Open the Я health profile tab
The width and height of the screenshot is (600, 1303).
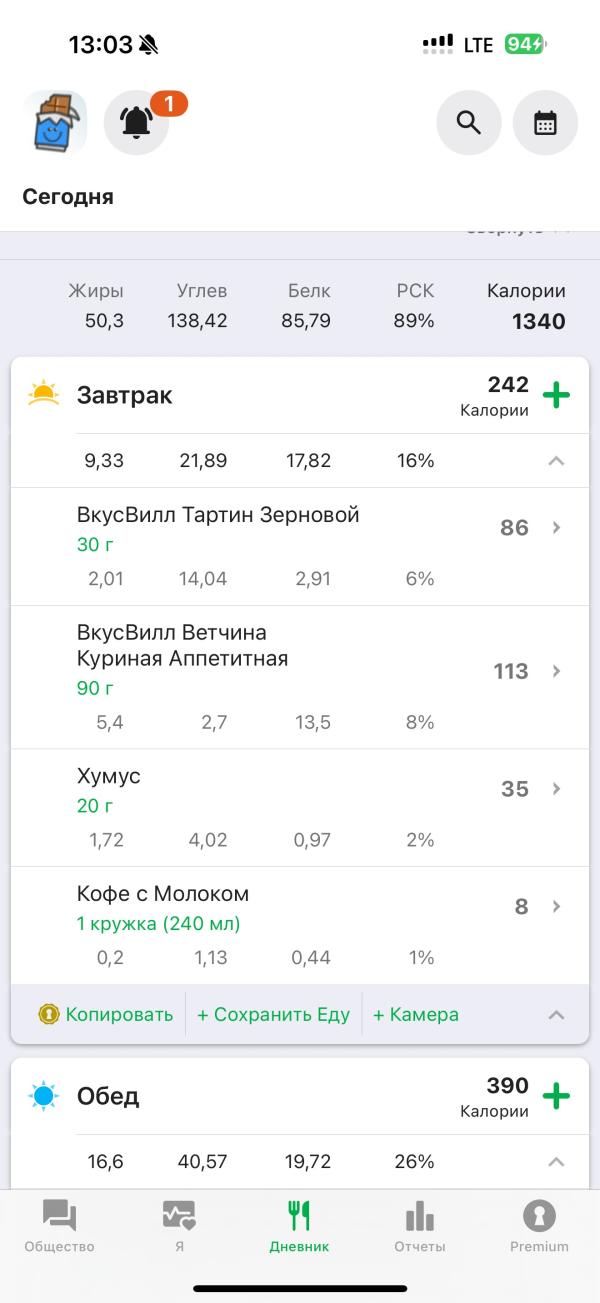(x=179, y=1226)
